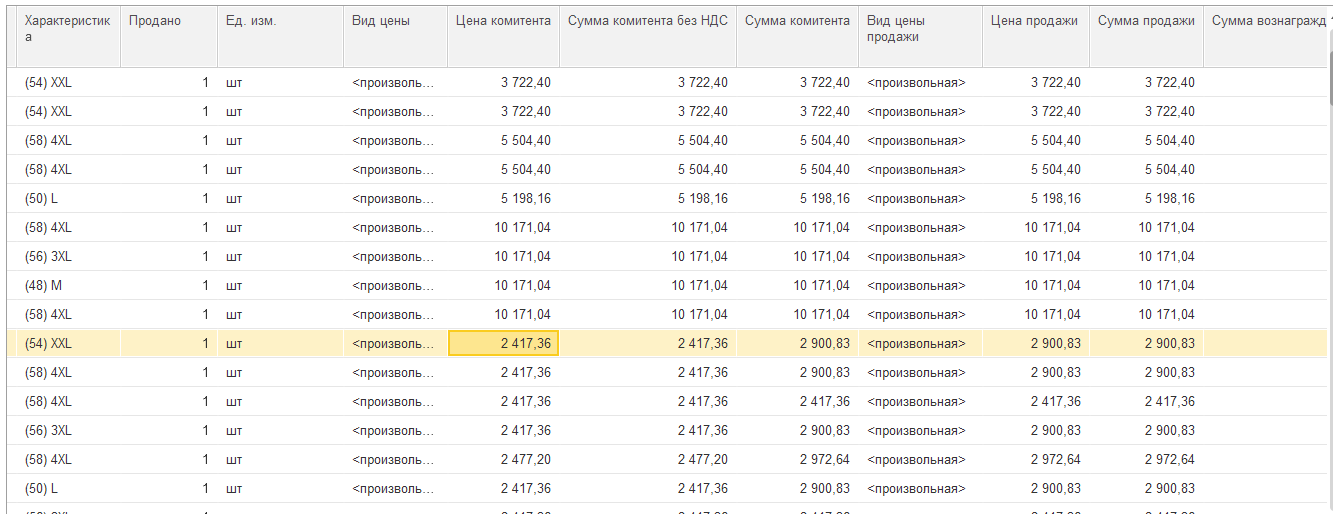Click Вид цены cell in the (48) M row
This screenshot has height=514, width=1333.
point(393,286)
